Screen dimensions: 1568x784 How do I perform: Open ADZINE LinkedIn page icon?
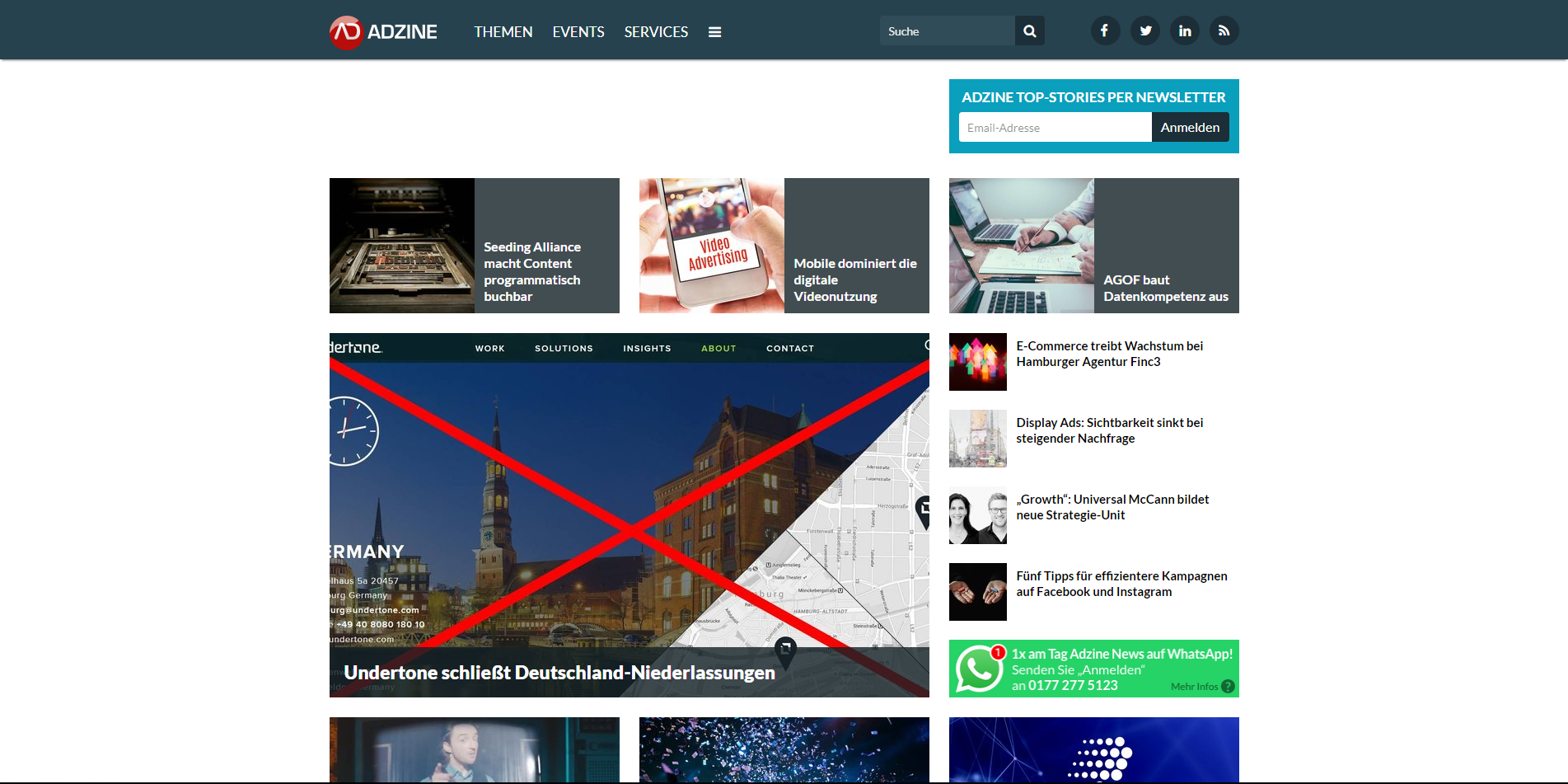click(1185, 31)
